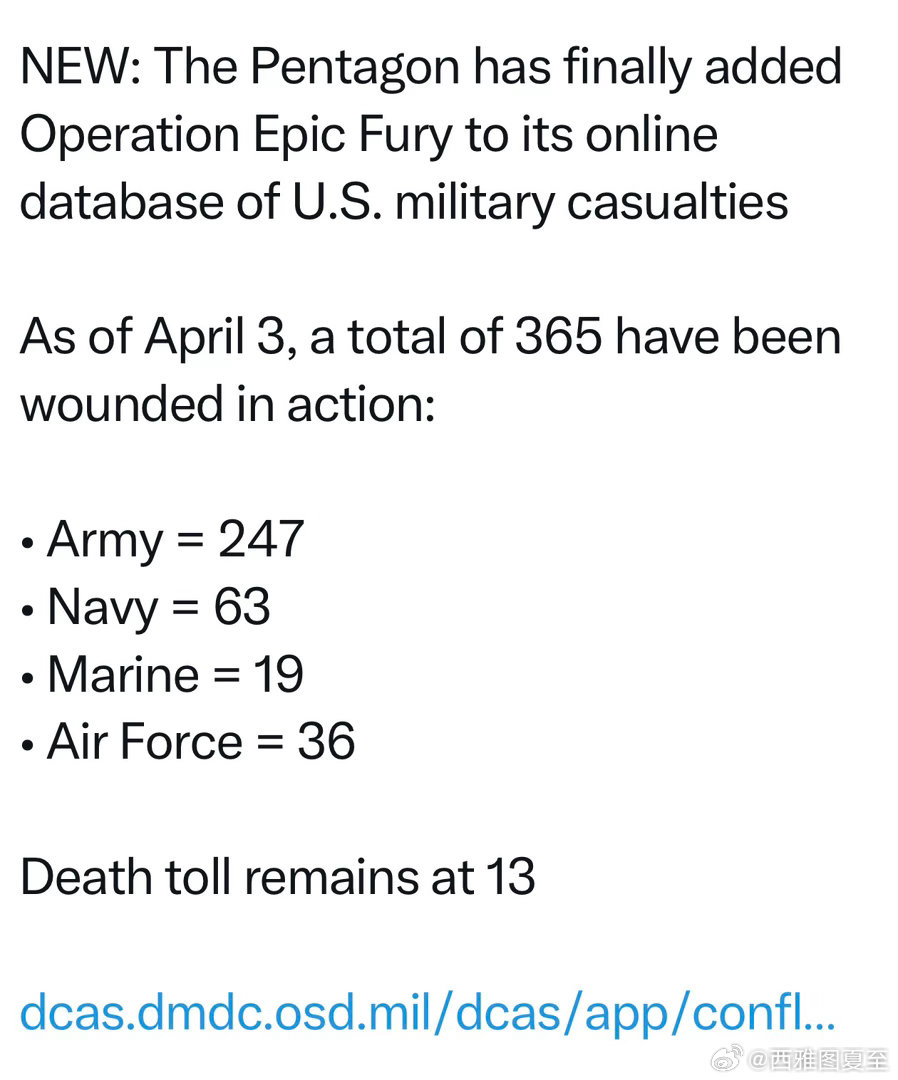This screenshot has height=1080, width=898.
Task: Click the @西雅图夏至 username watermark
Action: [817, 1057]
